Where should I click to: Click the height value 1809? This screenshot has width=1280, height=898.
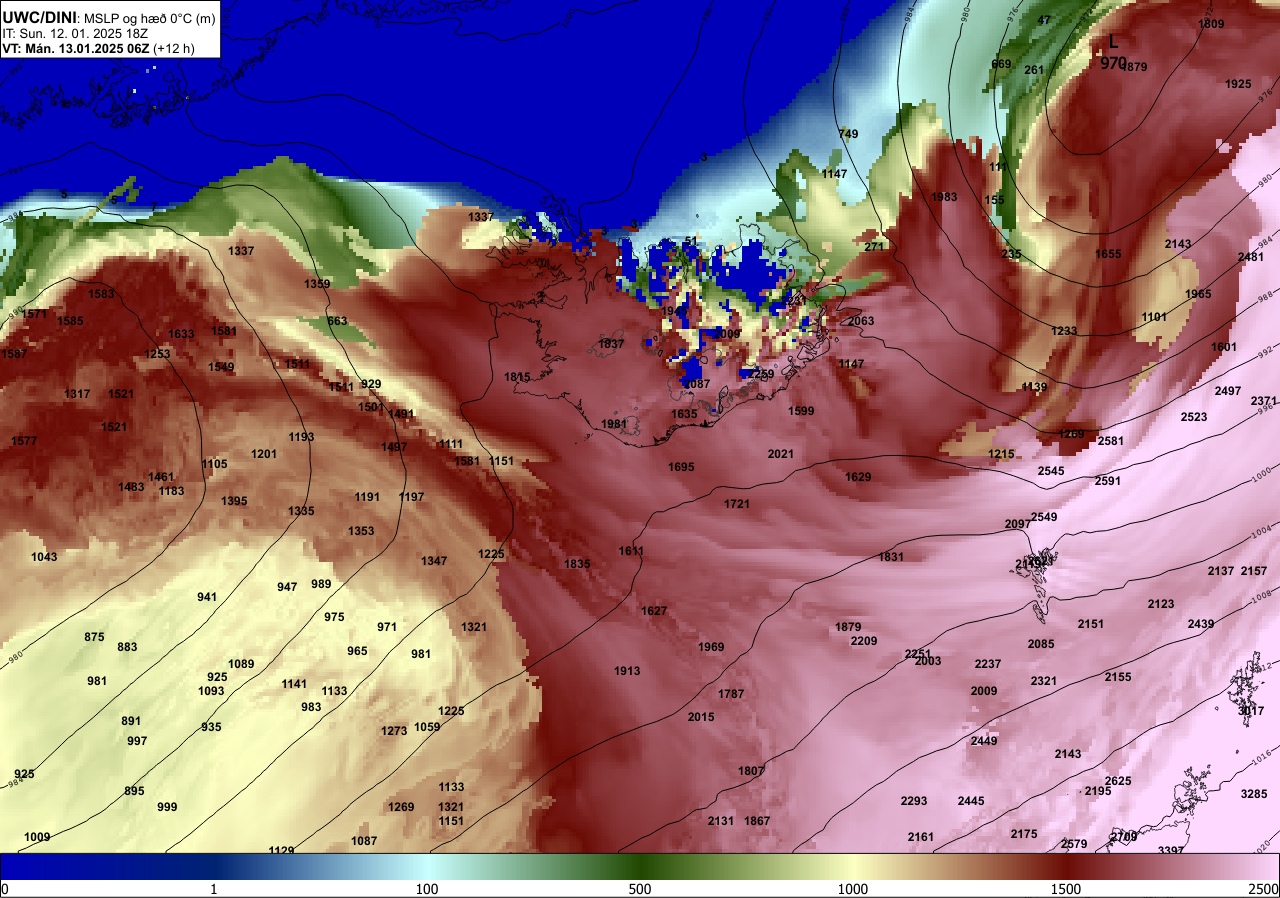(x=1211, y=24)
